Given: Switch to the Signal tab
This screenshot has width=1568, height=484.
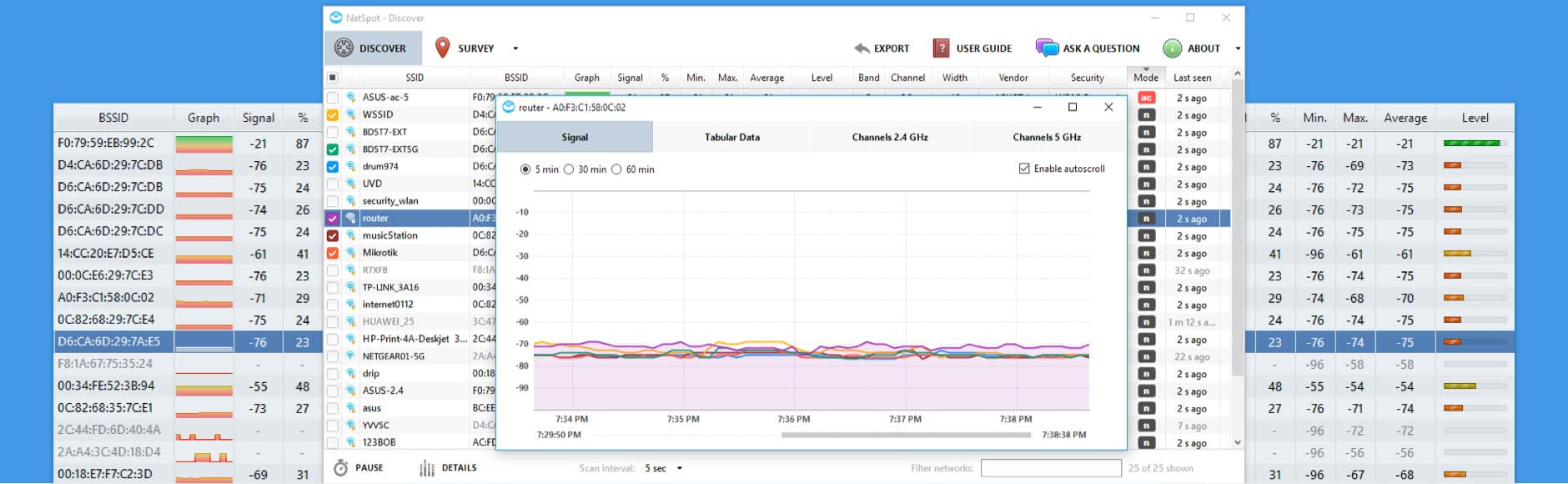Looking at the screenshot, I should coord(575,137).
